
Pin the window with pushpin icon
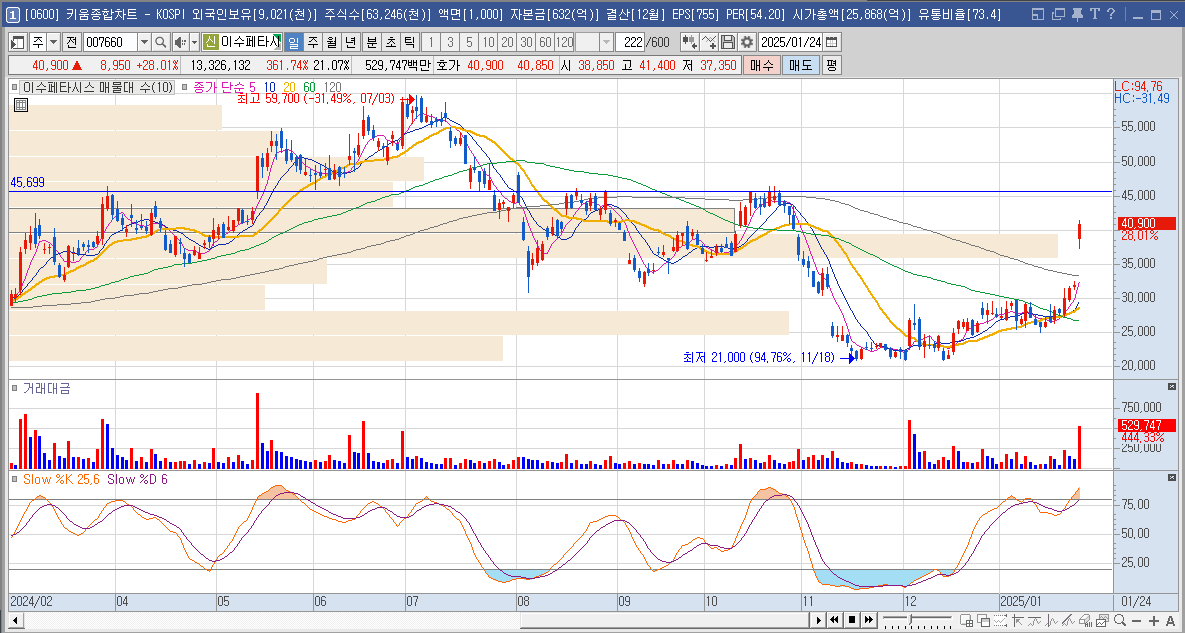tap(1076, 14)
